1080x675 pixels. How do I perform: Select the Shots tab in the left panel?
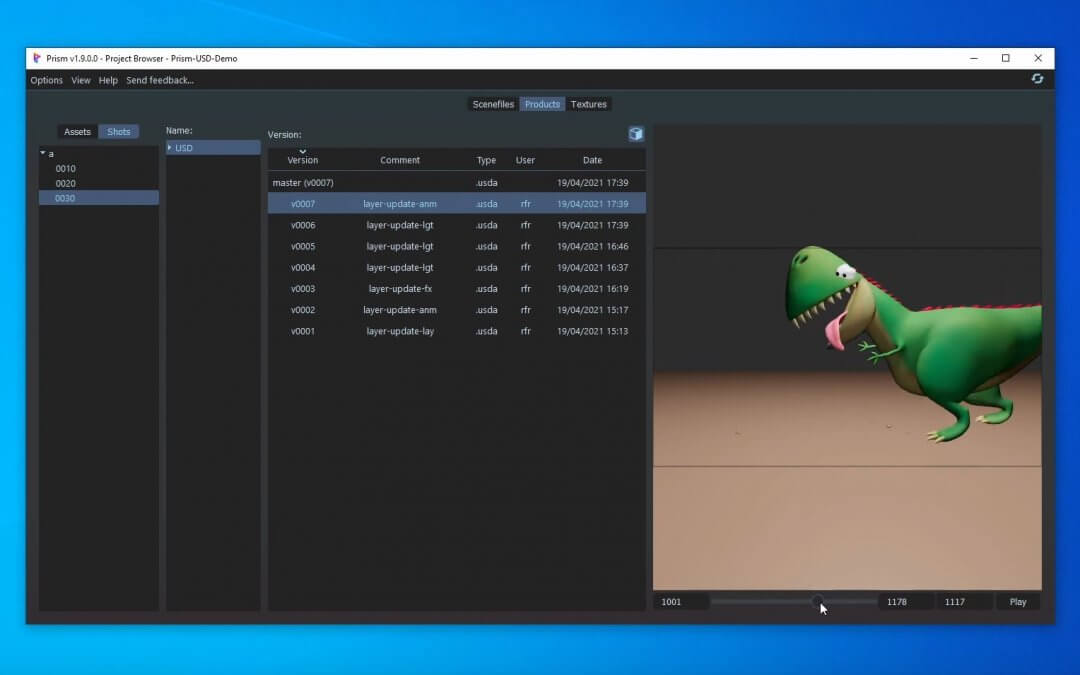click(x=118, y=131)
